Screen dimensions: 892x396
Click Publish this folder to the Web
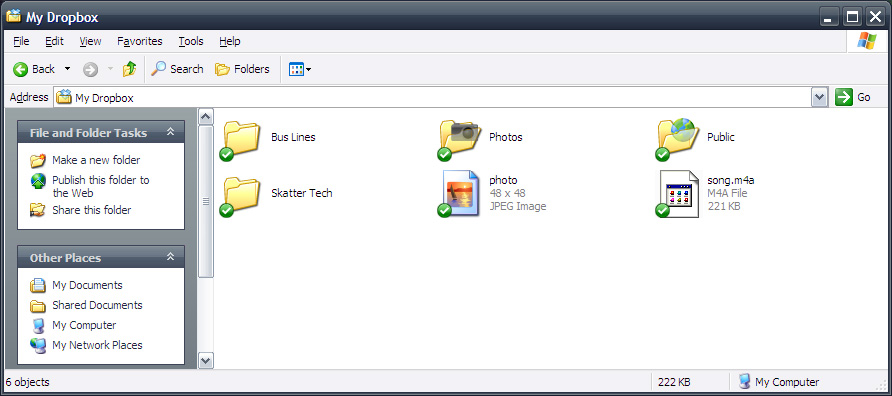click(101, 187)
